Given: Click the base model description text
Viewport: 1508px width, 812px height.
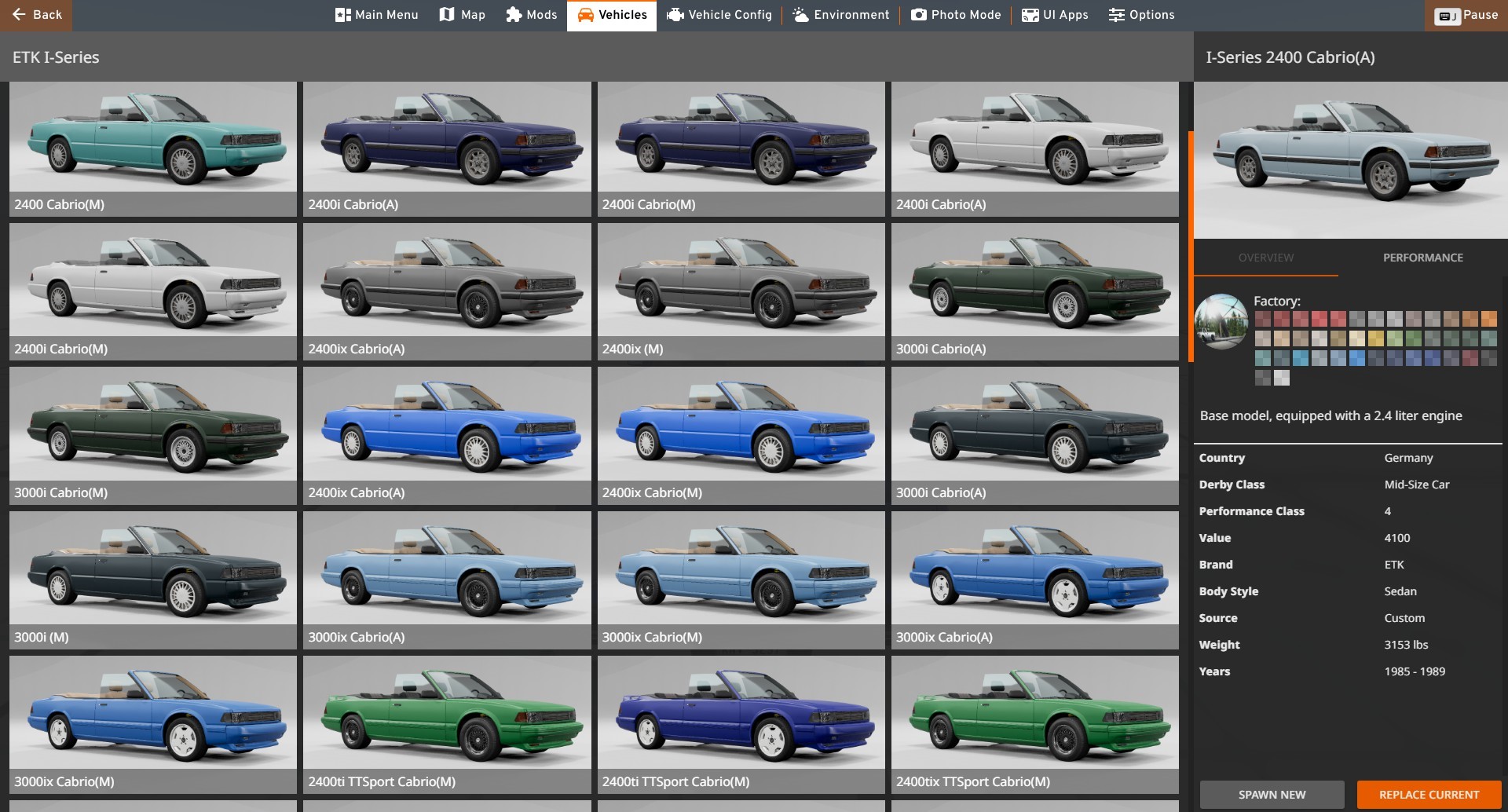Looking at the screenshot, I should point(1330,415).
